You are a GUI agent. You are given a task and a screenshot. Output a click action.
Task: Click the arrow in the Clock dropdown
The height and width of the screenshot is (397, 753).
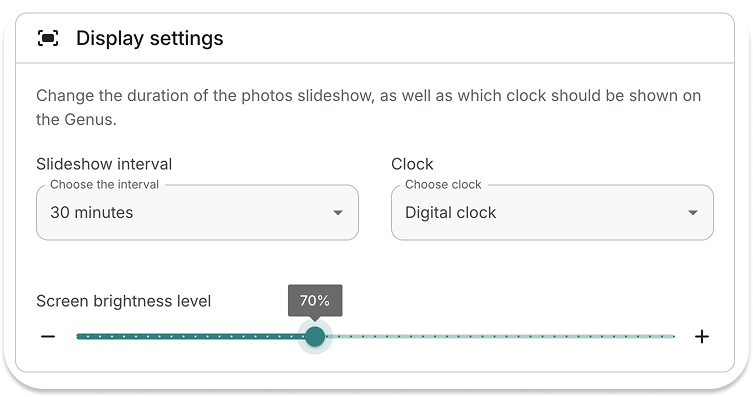point(692,213)
